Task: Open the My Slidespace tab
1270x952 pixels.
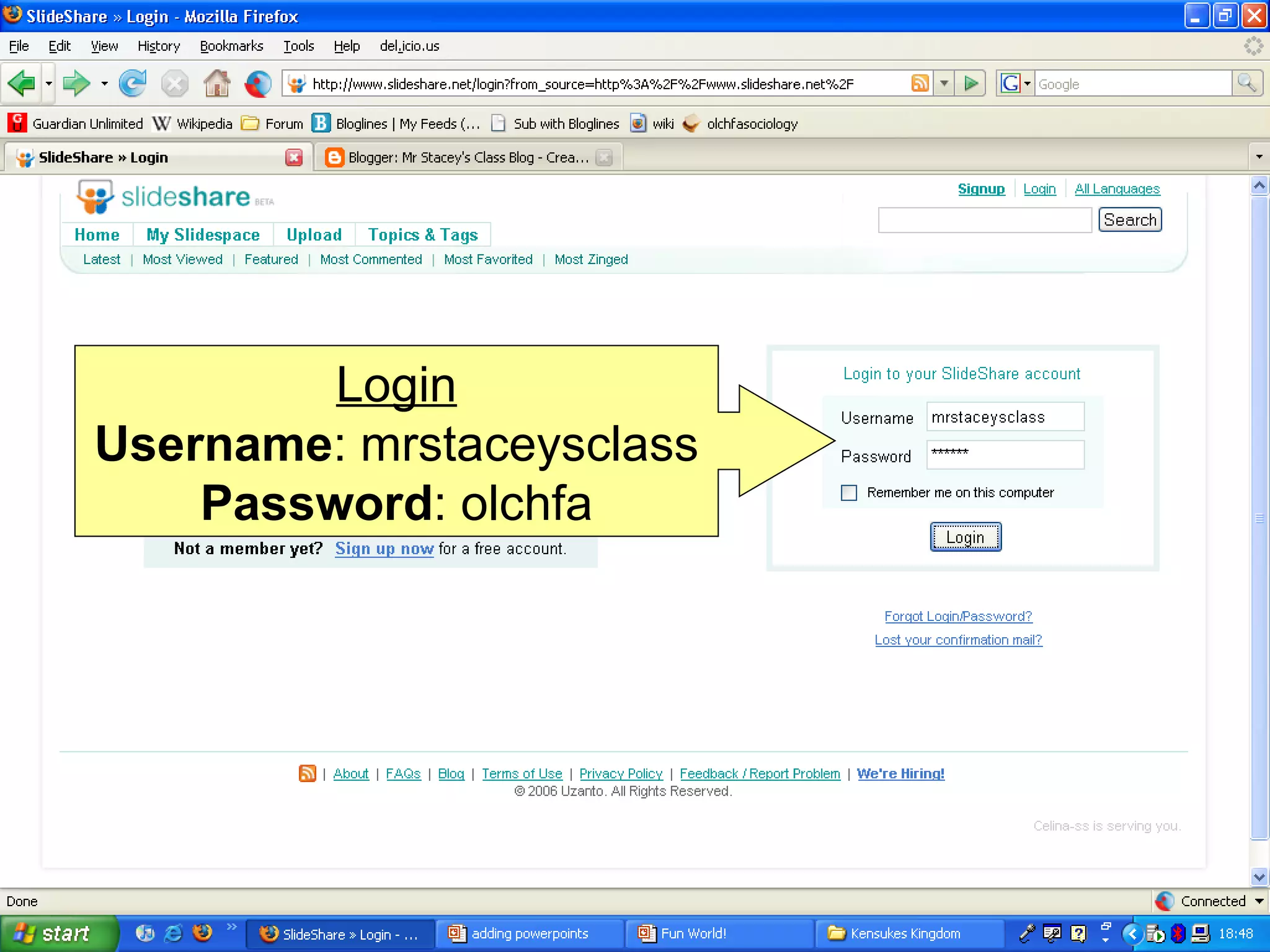Action: click(203, 235)
